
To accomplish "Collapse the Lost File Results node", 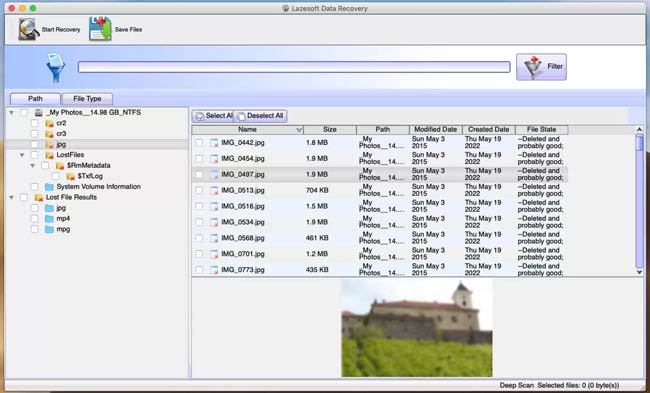I will pyautogui.click(x=12, y=197).
